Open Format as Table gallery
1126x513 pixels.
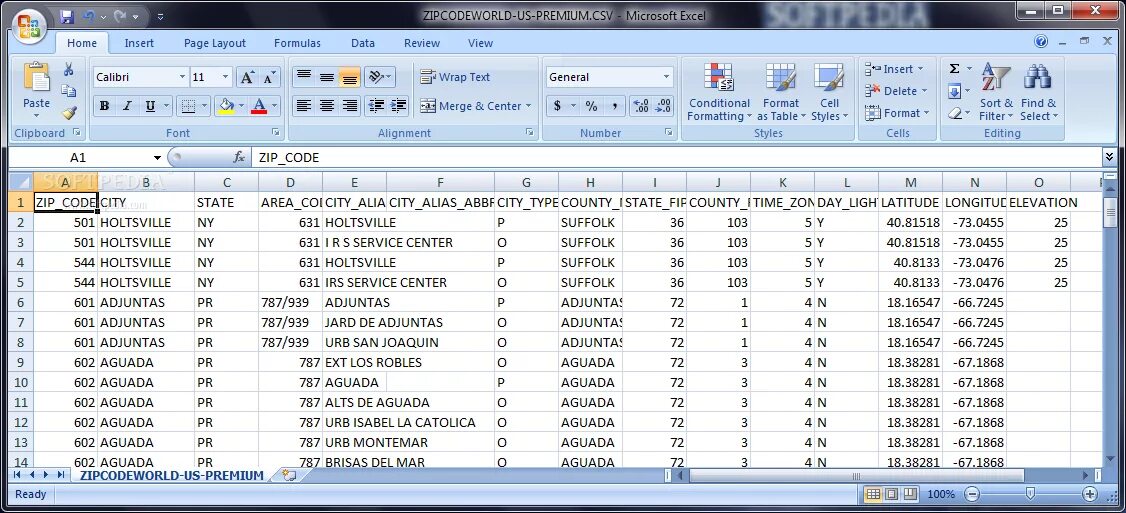coord(781,93)
